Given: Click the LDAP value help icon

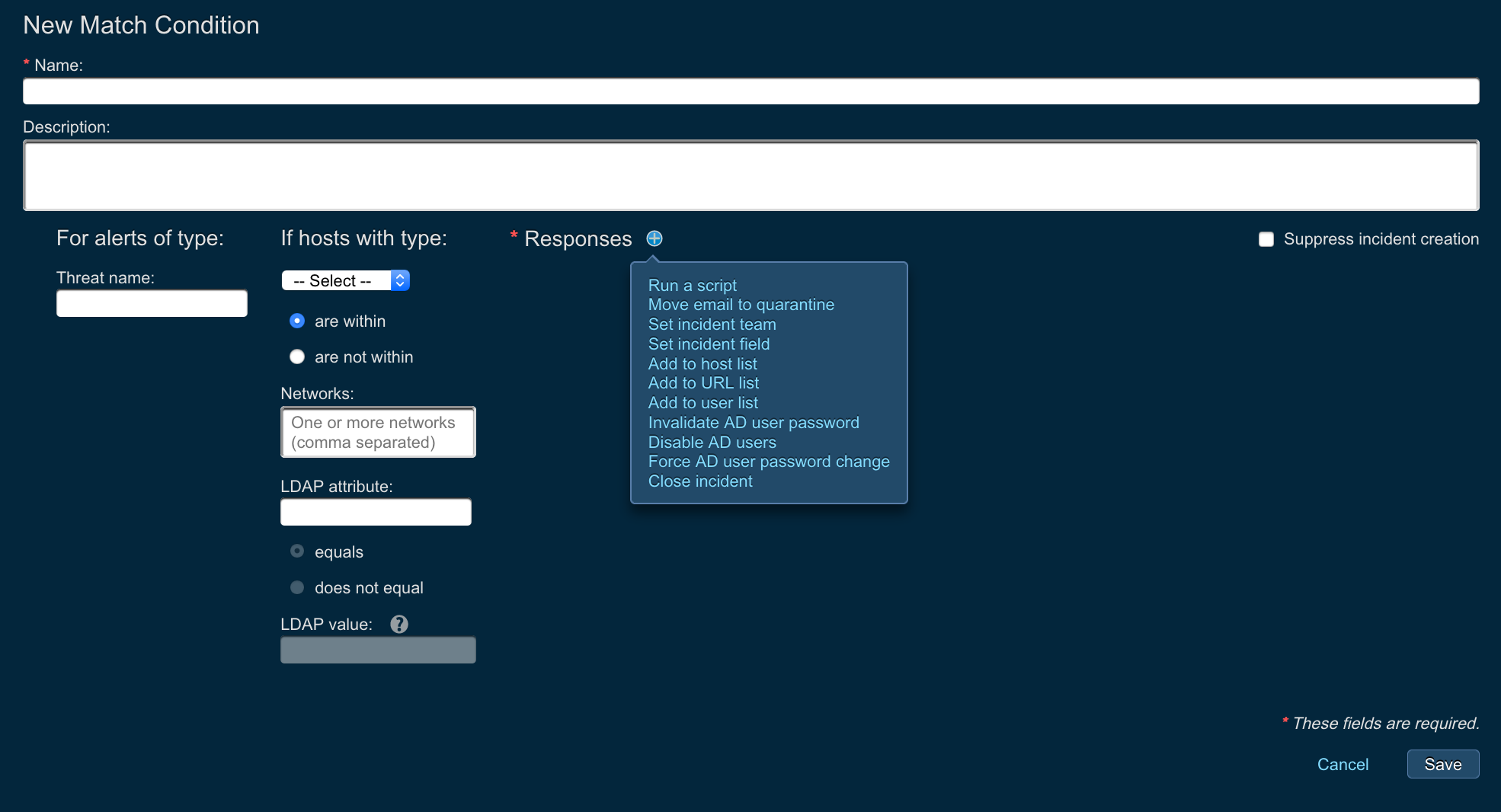Looking at the screenshot, I should (398, 625).
